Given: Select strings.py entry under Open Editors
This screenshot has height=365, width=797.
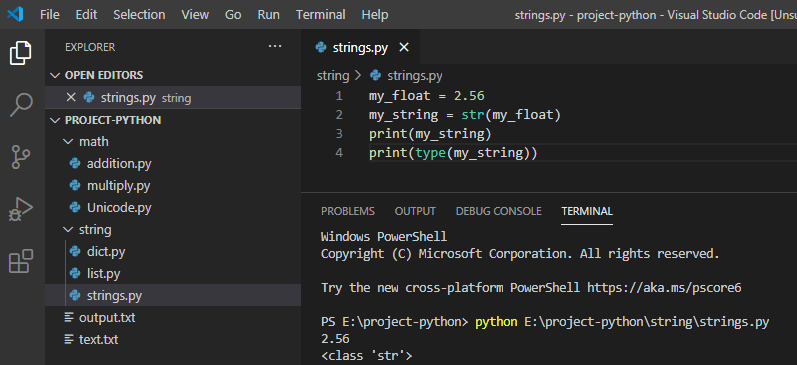Looking at the screenshot, I should coord(173,97).
